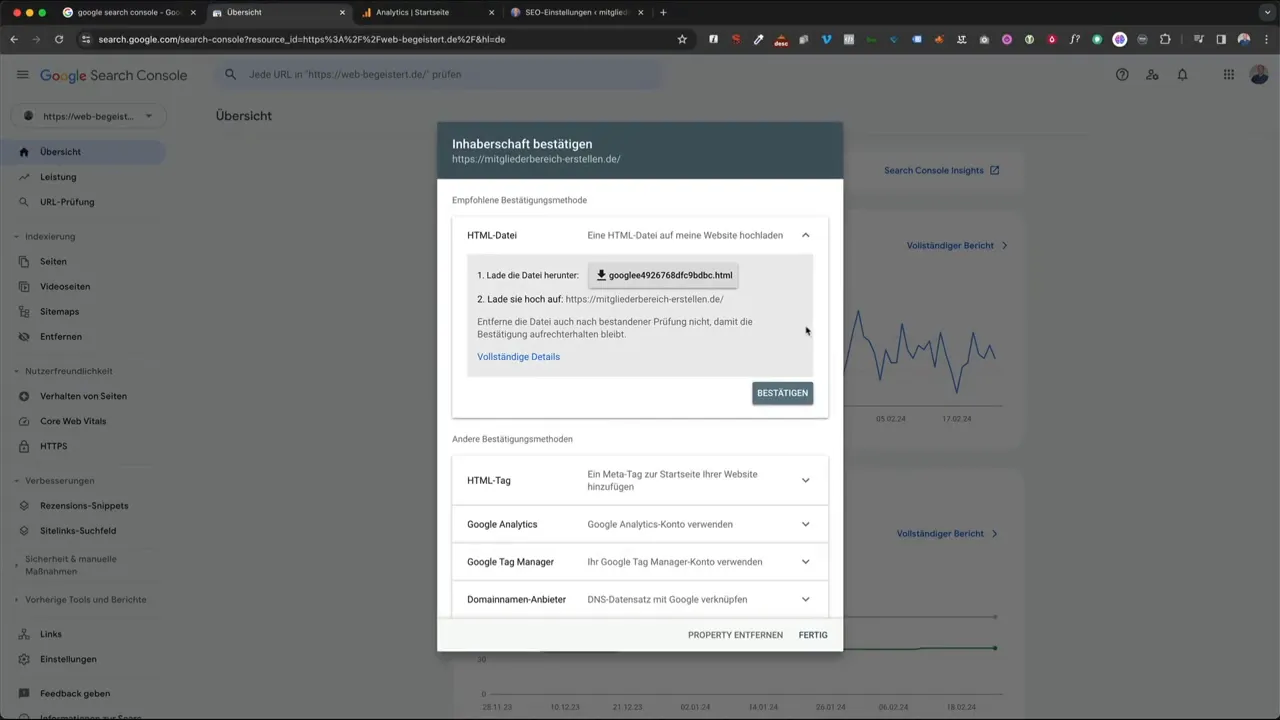The height and width of the screenshot is (720, 1280).
Task: Bookmark this page with star icon
Action: click(682, 39)
